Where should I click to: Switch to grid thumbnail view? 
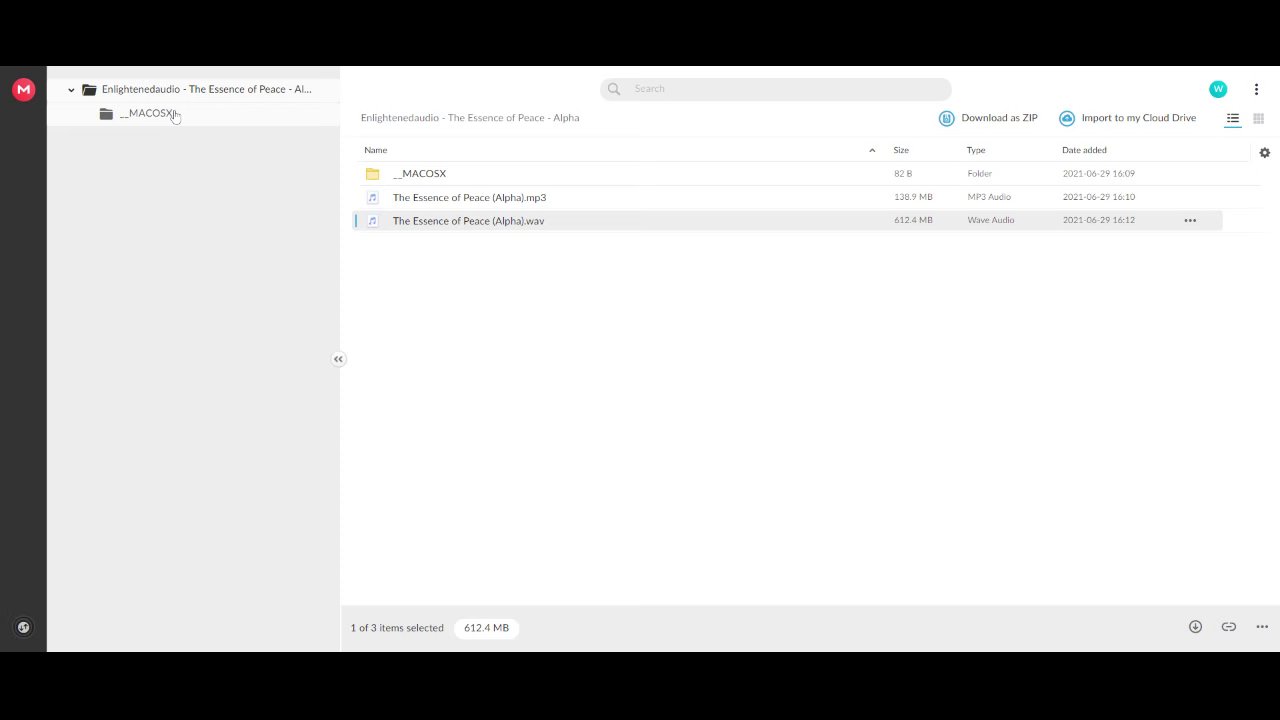pos(1258,118)
